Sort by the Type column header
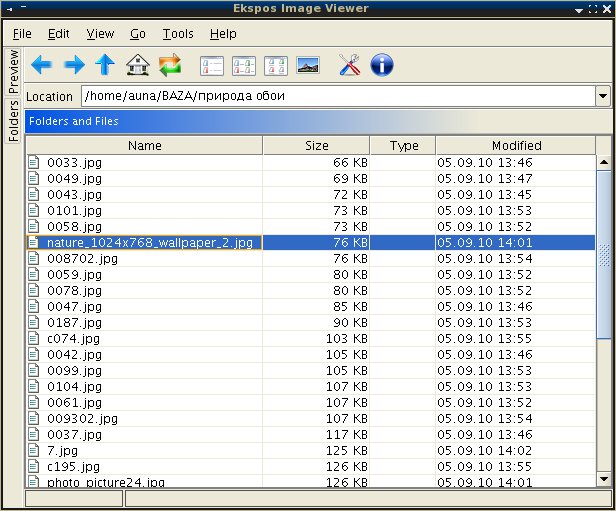 pos(403,145)
